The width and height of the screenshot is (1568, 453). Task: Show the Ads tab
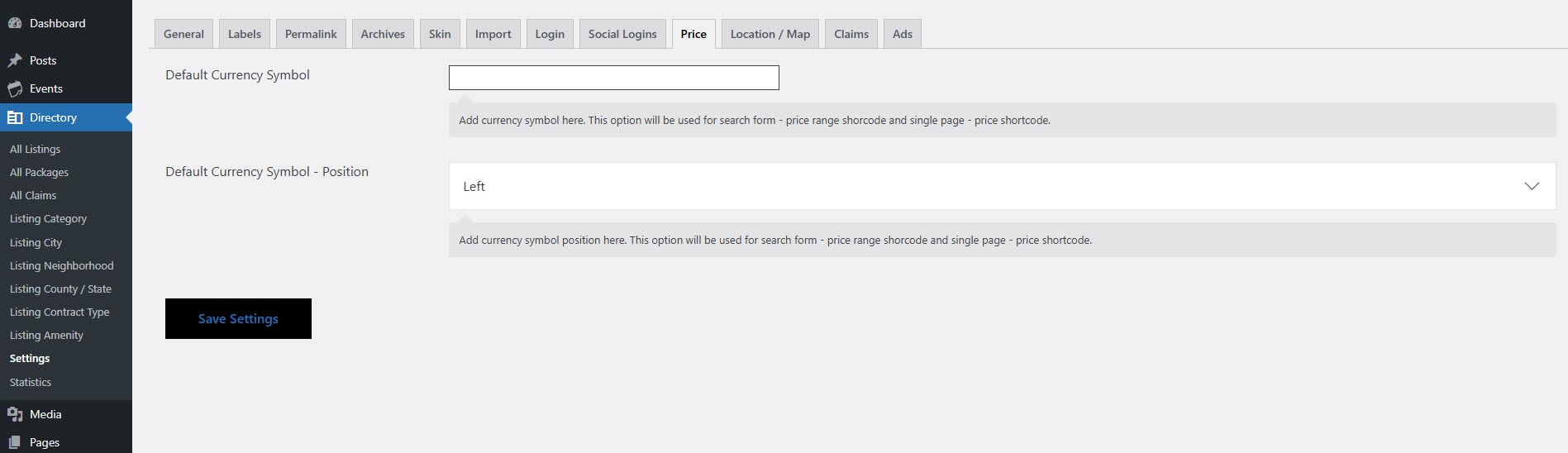pos(902,34)
